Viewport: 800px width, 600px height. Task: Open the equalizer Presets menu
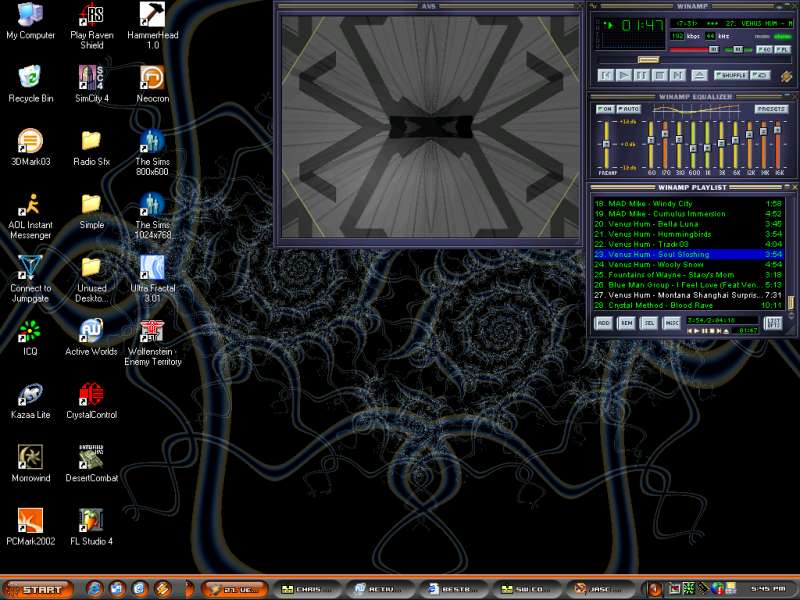(770, 109)
